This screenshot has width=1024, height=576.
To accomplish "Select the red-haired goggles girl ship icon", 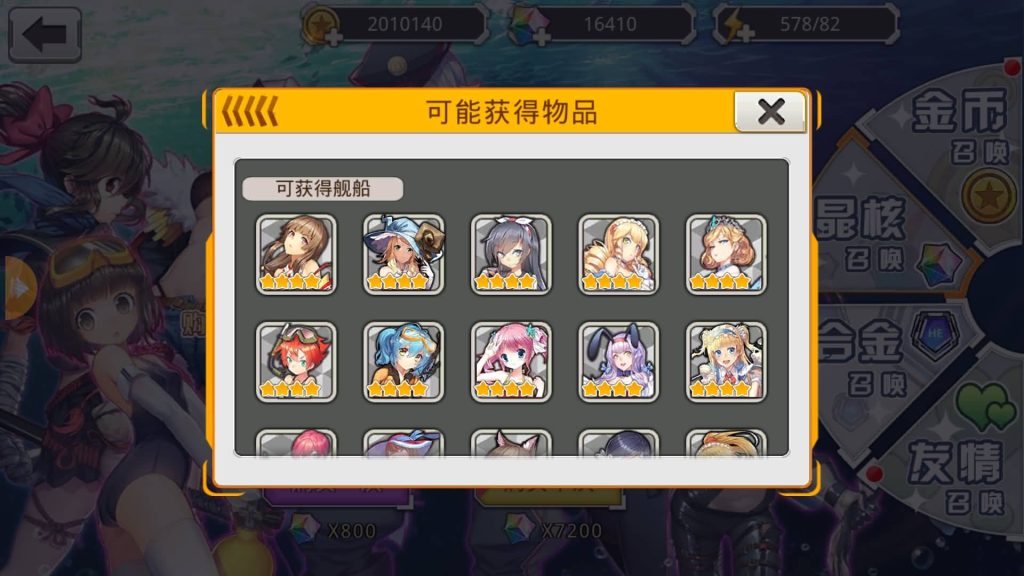I will (x=296, y=362).
